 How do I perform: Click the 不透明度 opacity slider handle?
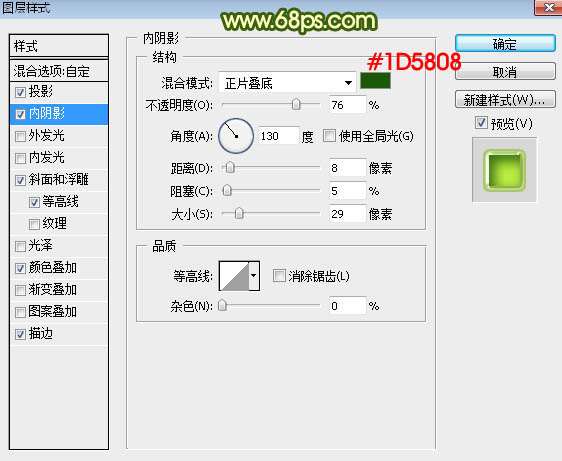click(296, 105)
